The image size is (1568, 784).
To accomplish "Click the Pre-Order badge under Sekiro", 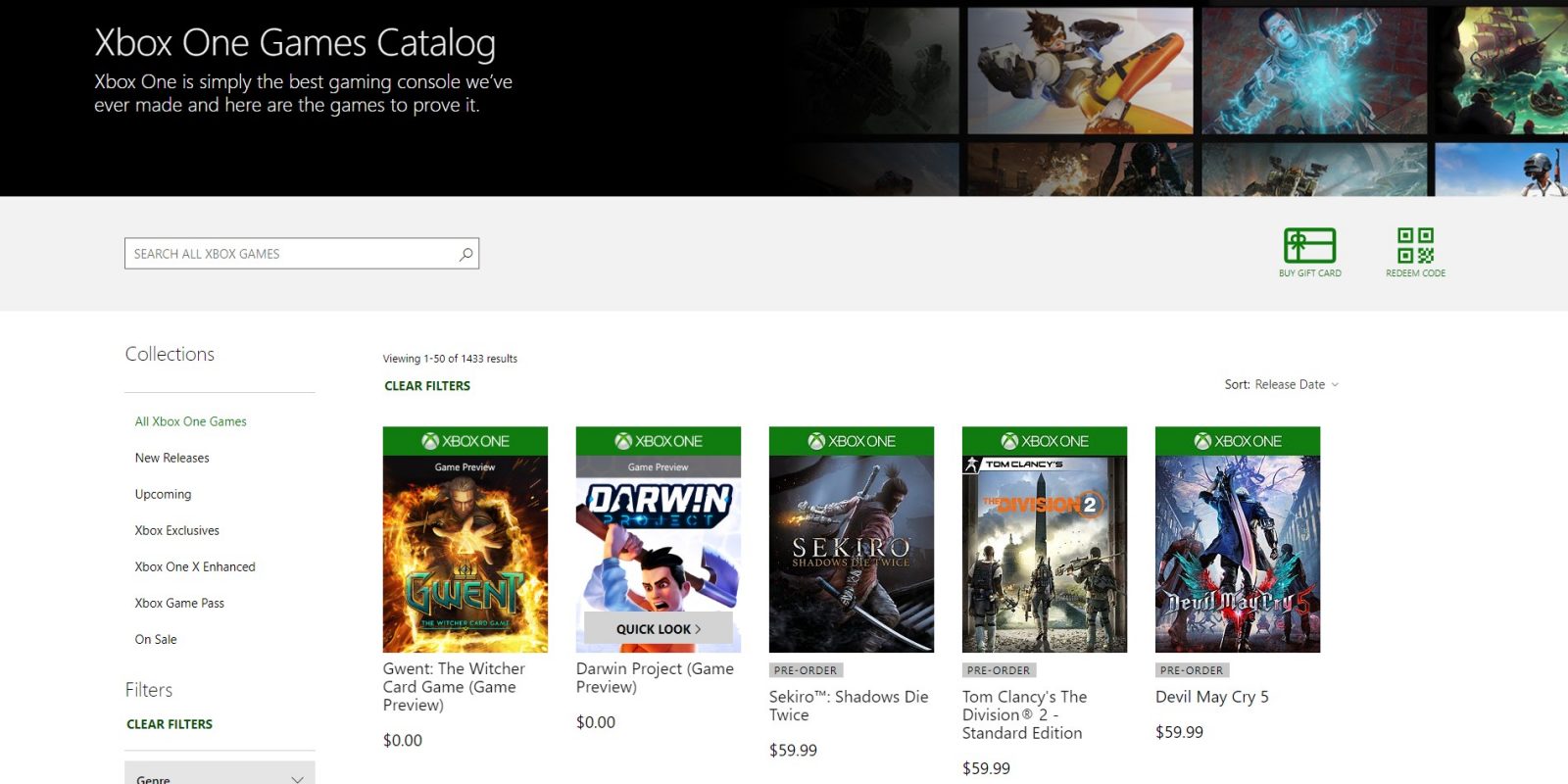I will click(x=806, y=670).
